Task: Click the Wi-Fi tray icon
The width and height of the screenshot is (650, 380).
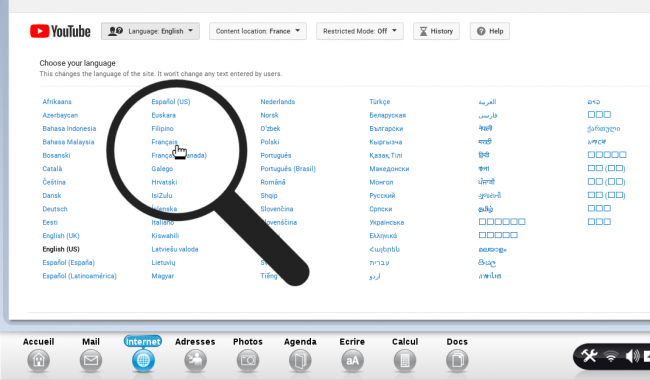Action: 611,356
